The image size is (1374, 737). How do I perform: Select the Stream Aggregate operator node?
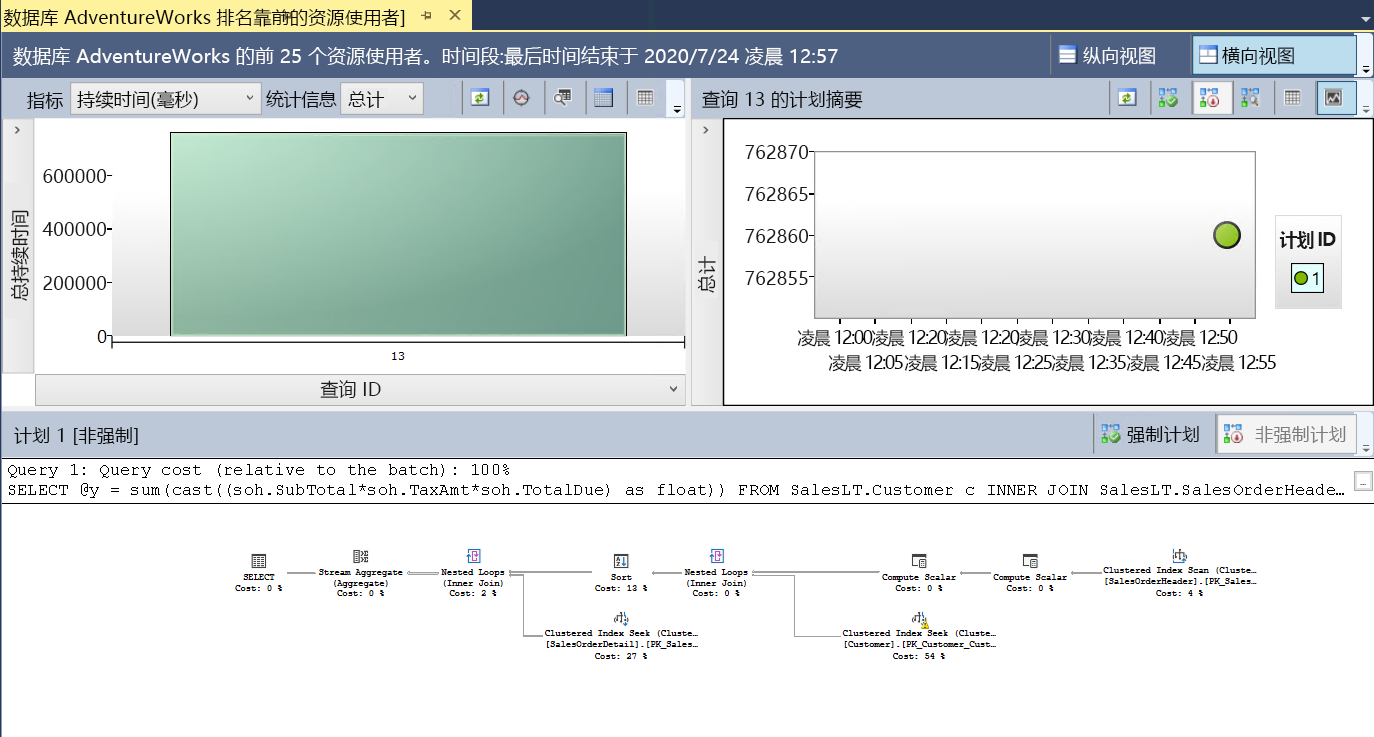(x=361, y=572)
